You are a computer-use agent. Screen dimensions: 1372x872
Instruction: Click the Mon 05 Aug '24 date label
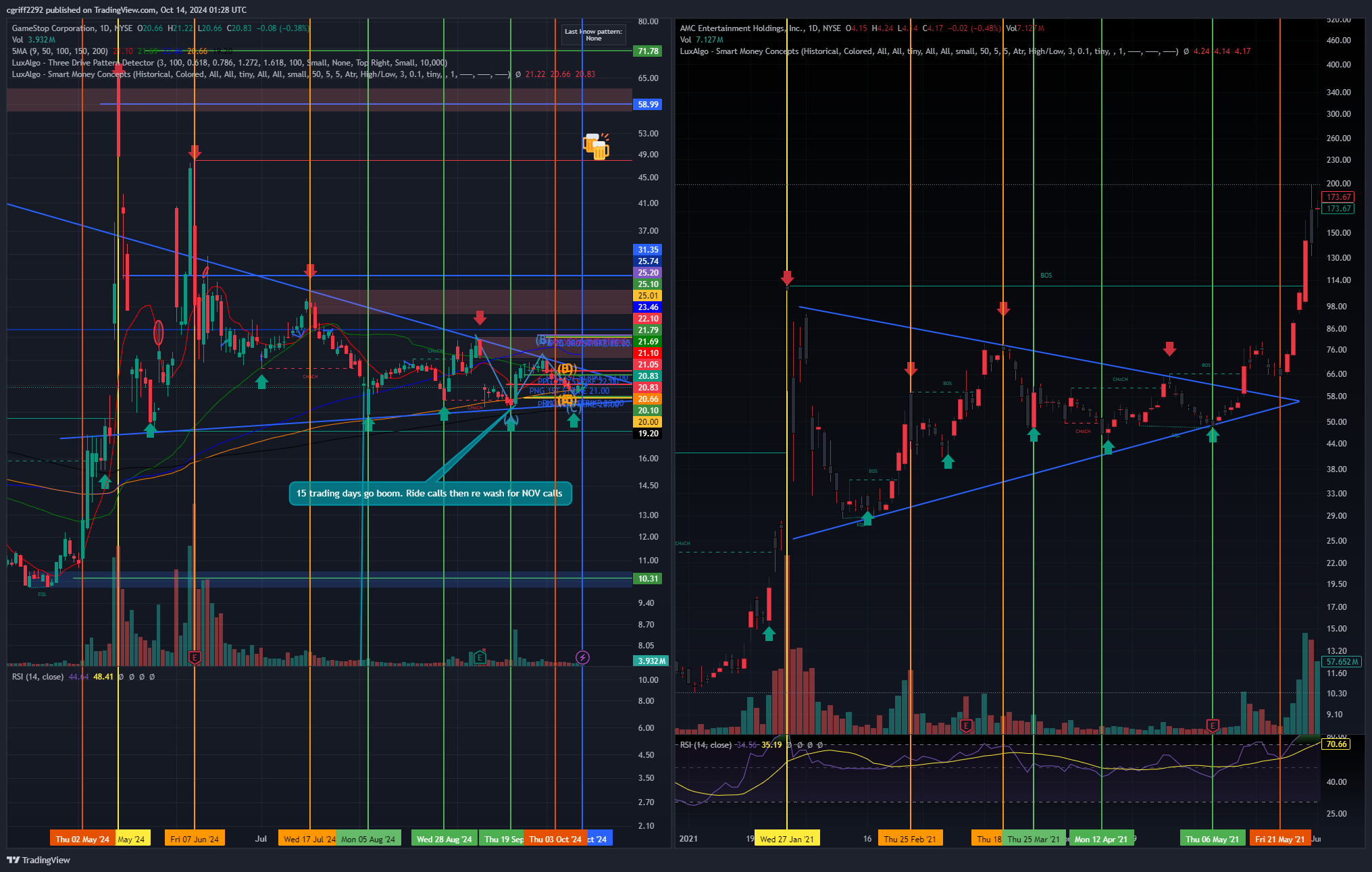(368, 839)
